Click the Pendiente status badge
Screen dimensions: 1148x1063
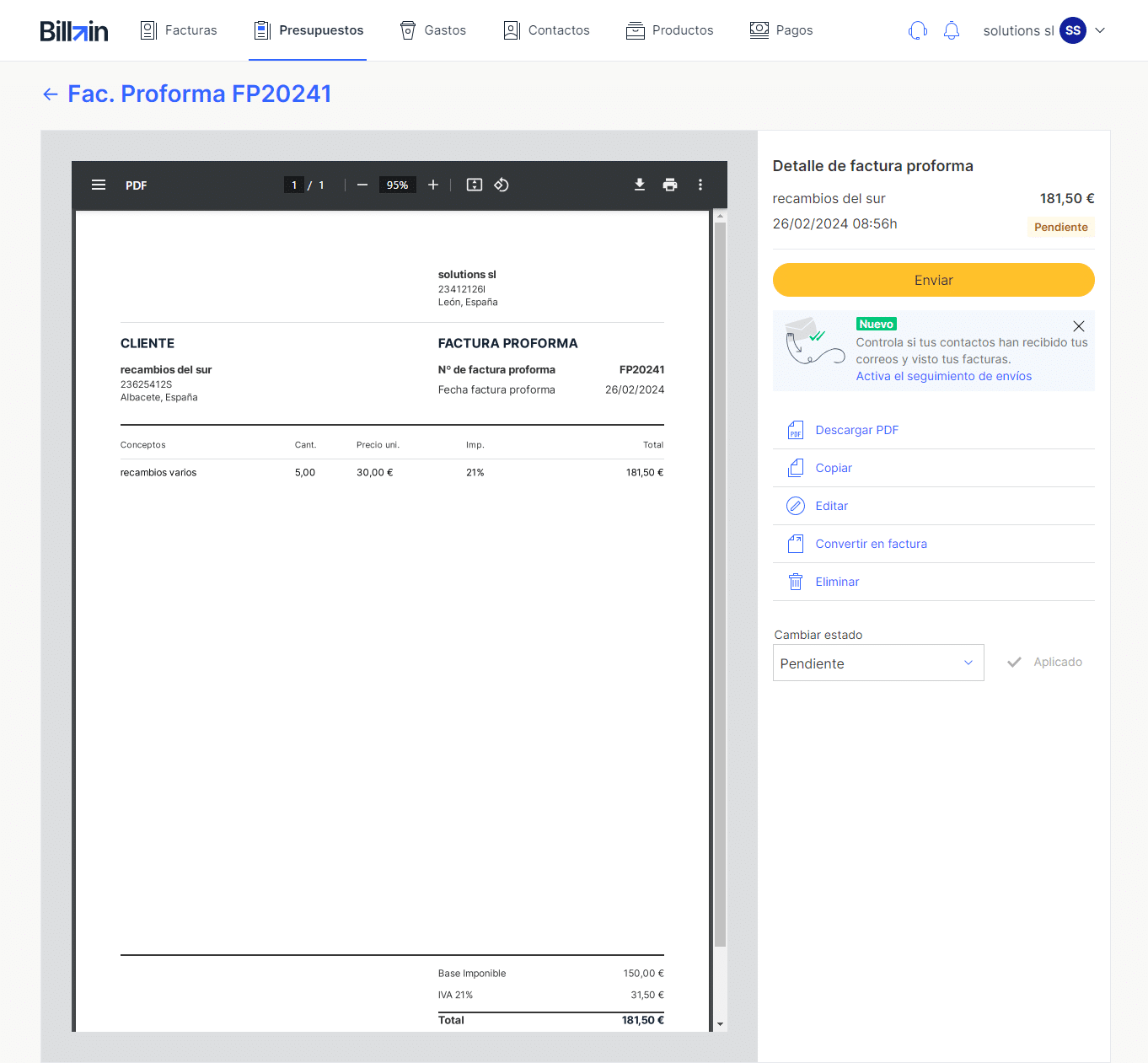pyautogui.click(x=1060, y=227)
